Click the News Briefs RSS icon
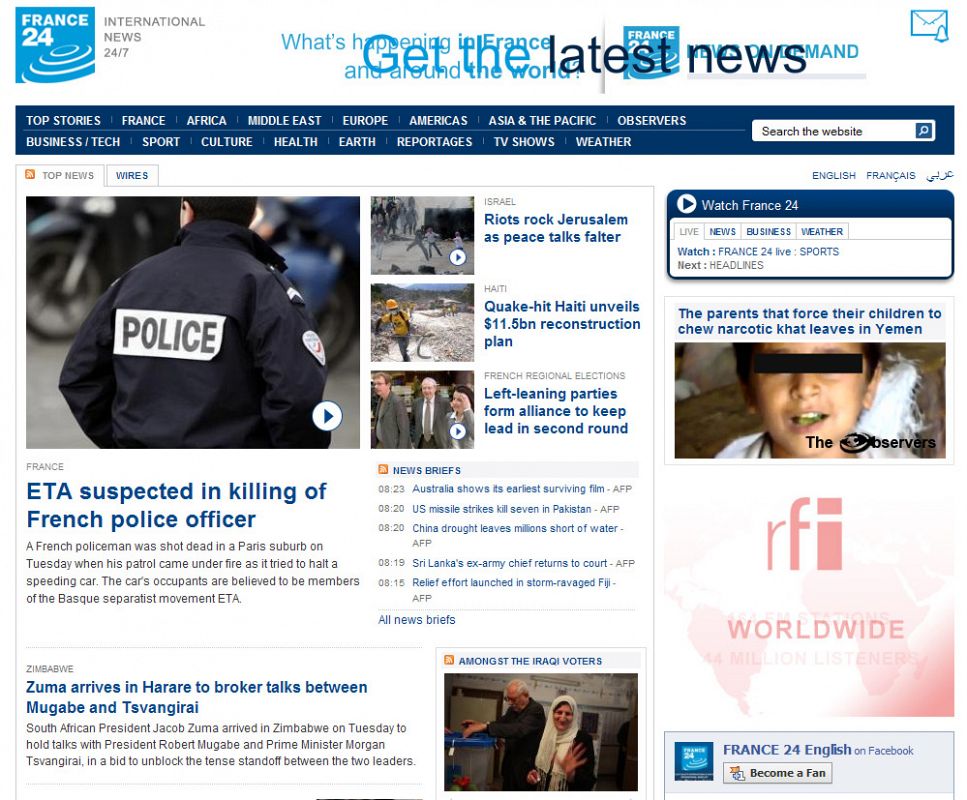Image resolution: width=967 pixels, height=800 pixels. click(x=383, y=470)
